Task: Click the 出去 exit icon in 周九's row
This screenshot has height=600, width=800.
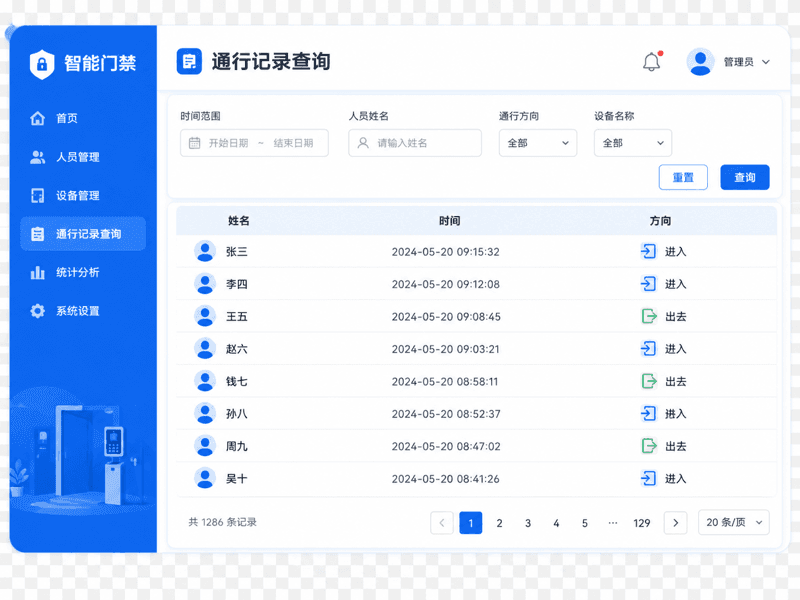Action: (x=648, y=446)
